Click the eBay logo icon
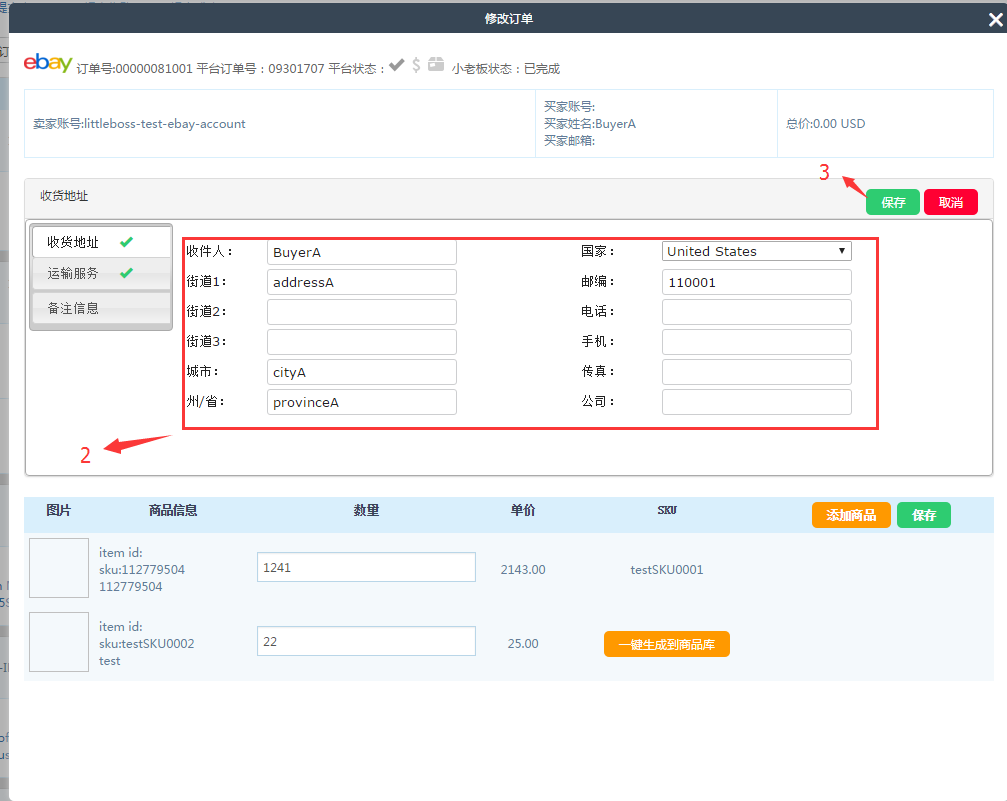 pyautogui.click(x=48, y=64)
